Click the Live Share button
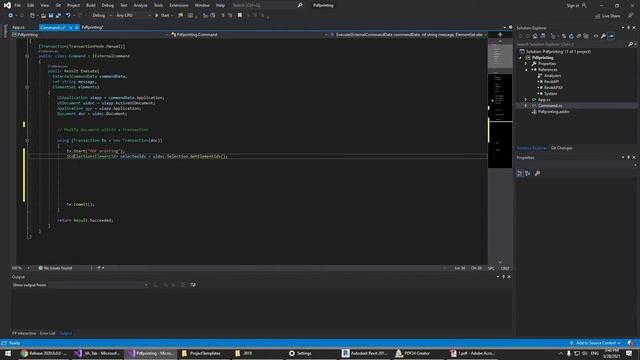The image size is (640, 360). click(x=607, y=16)
